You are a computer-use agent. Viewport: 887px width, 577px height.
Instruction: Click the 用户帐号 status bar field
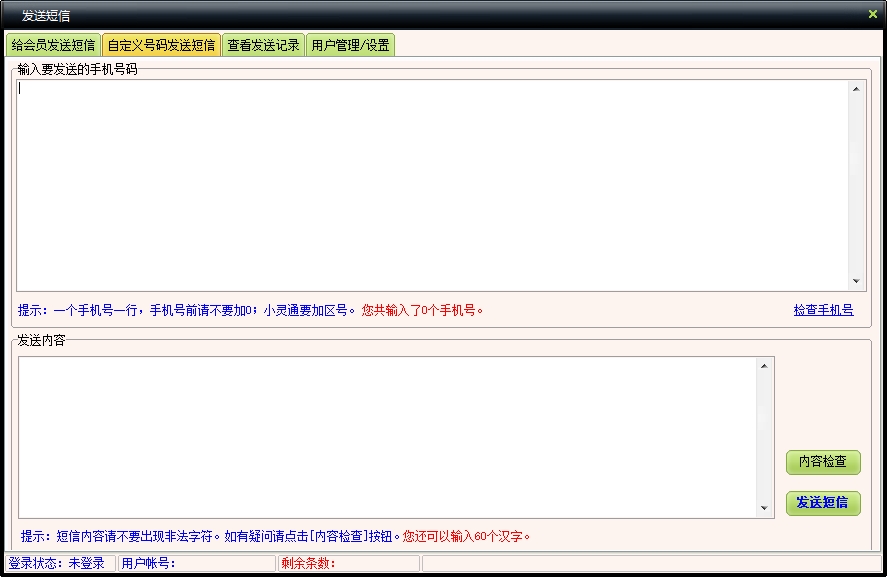click(x=196, y=563)
